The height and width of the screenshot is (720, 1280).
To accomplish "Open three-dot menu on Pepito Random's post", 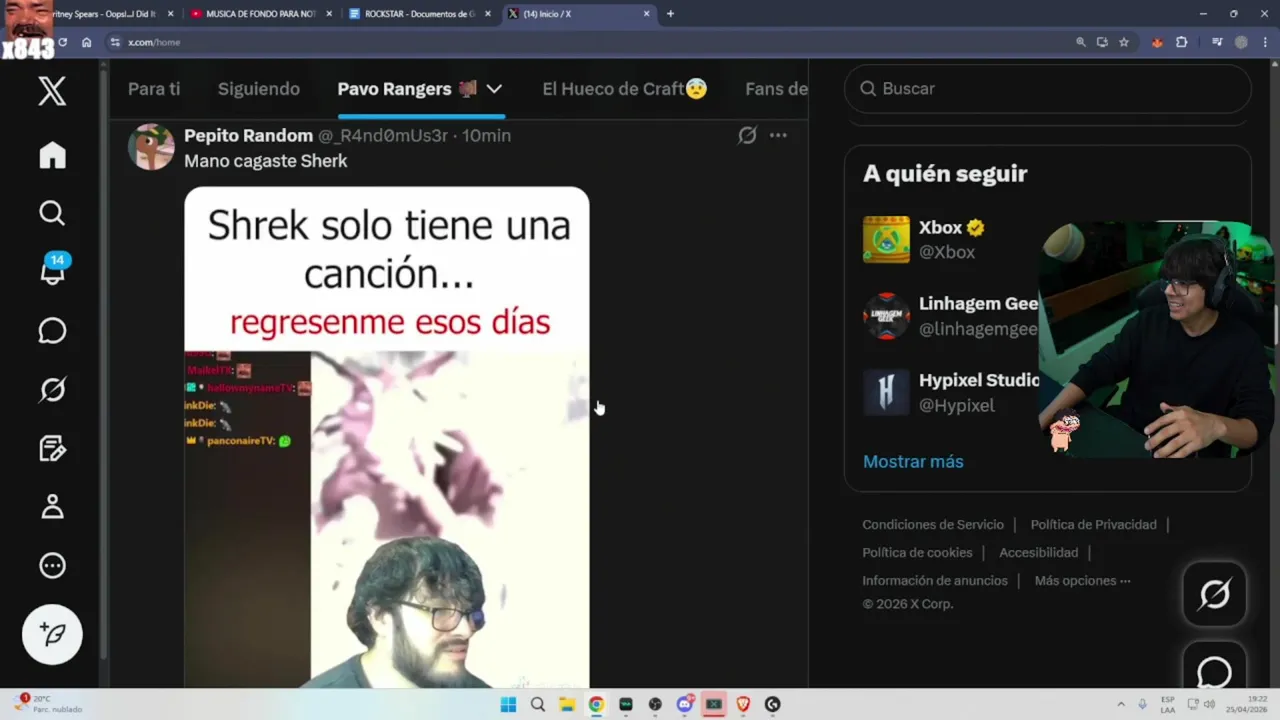I will pyautogui.click(x=778, y=135).
